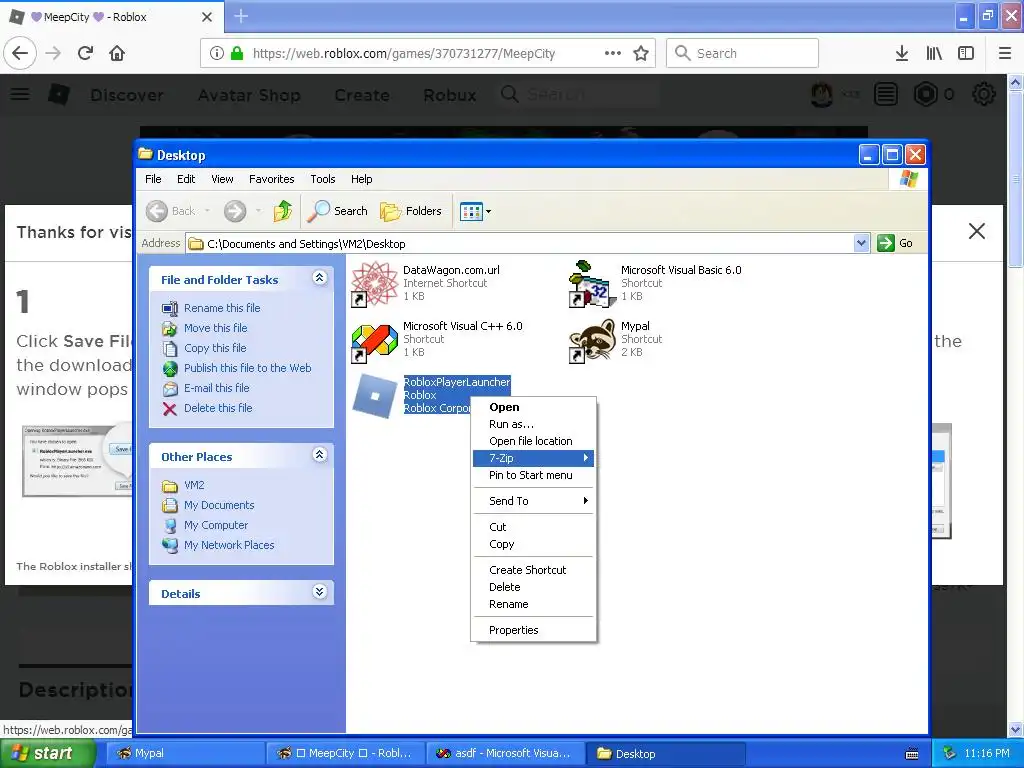Click the Copy this file icon
Screen dimensions: 1024x768
coord(170,348)
